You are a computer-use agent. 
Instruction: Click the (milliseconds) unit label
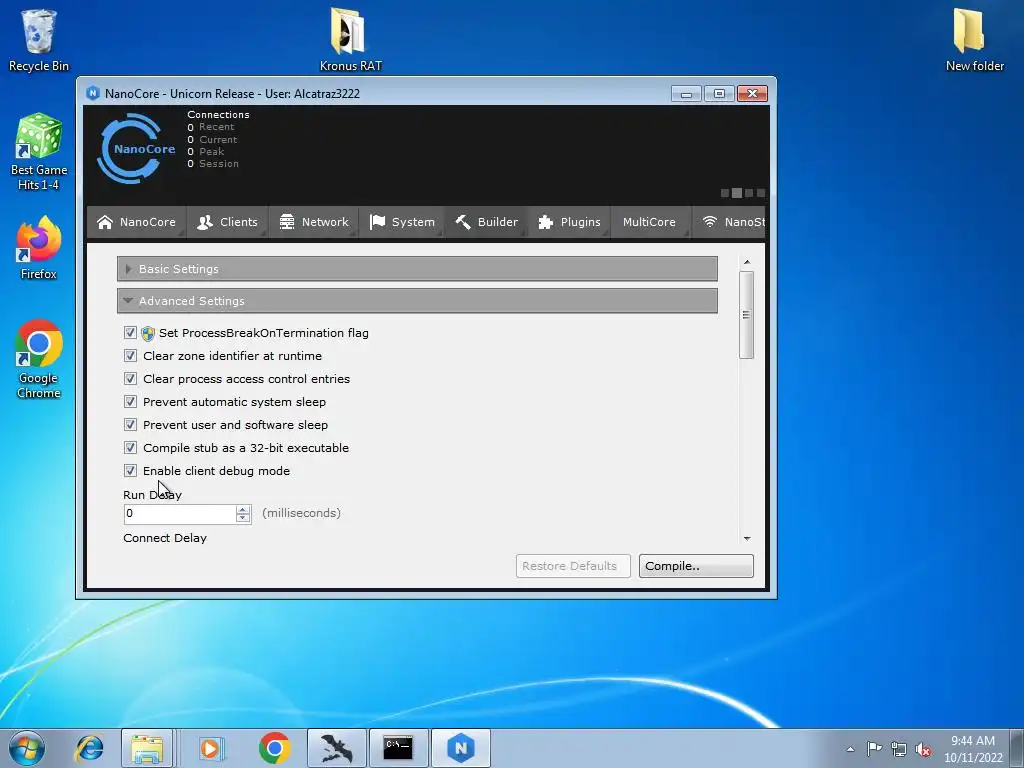pos(301,513)
